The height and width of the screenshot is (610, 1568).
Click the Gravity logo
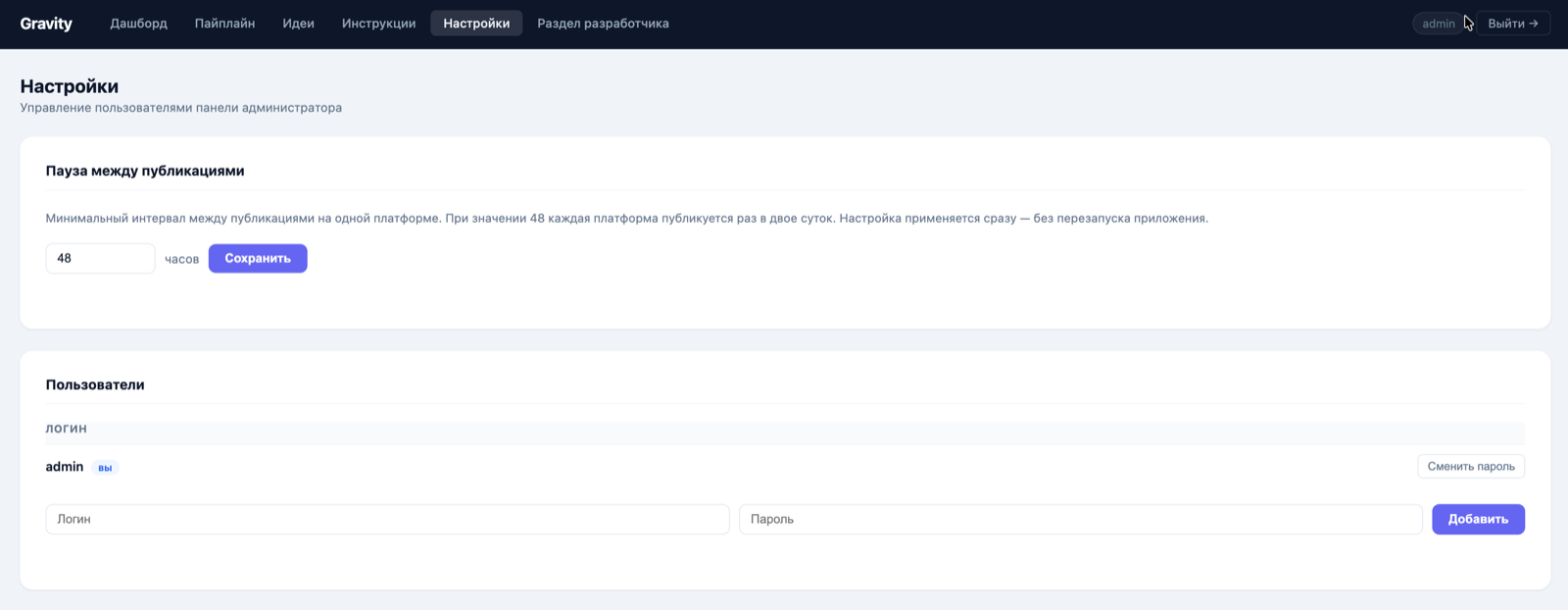(46, 24)
